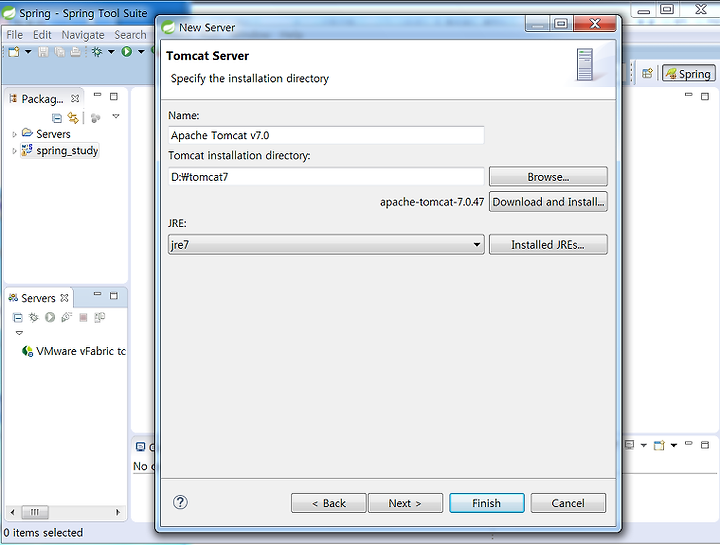The image size is (720, 545).
Task: Close the Package Explorer tab
Action: [75, 99]
